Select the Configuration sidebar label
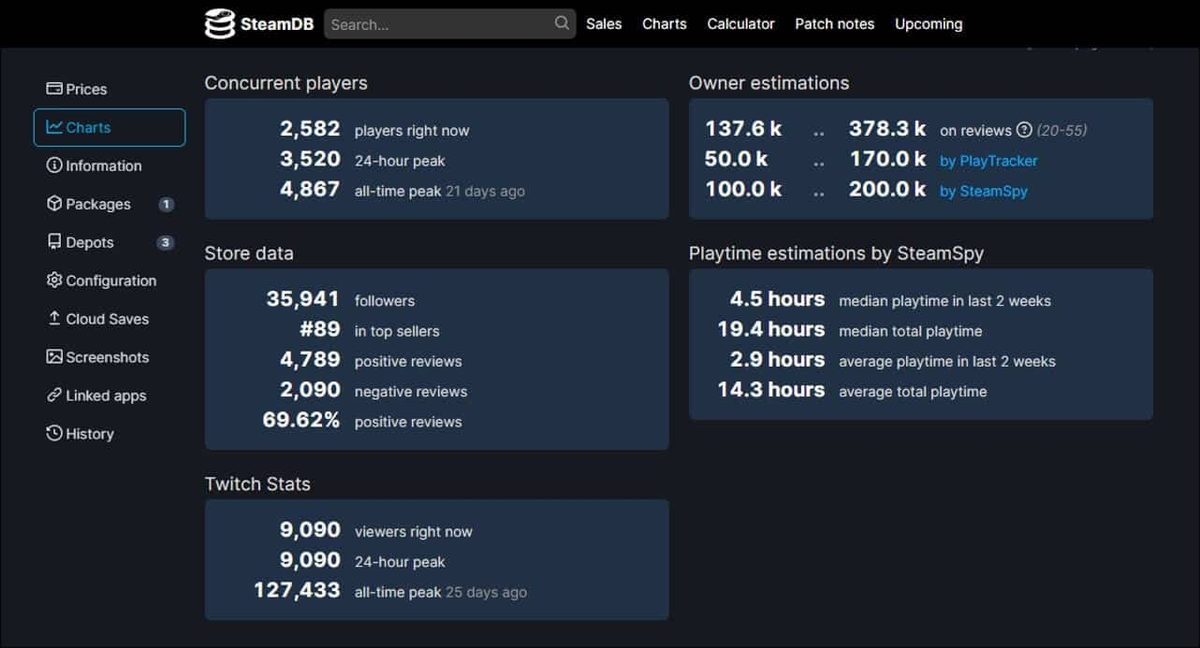 click(111, 281)
